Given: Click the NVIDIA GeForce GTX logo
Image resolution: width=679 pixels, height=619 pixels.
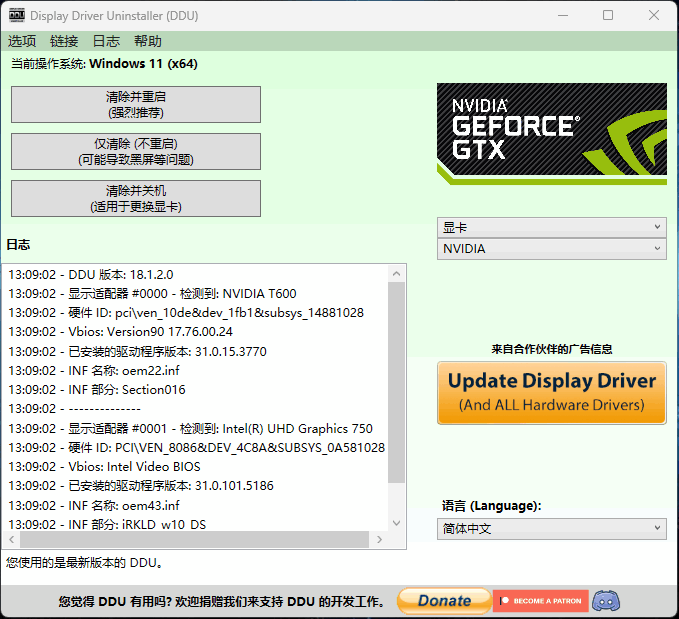Looking at the screenshot, I should 552,133.
